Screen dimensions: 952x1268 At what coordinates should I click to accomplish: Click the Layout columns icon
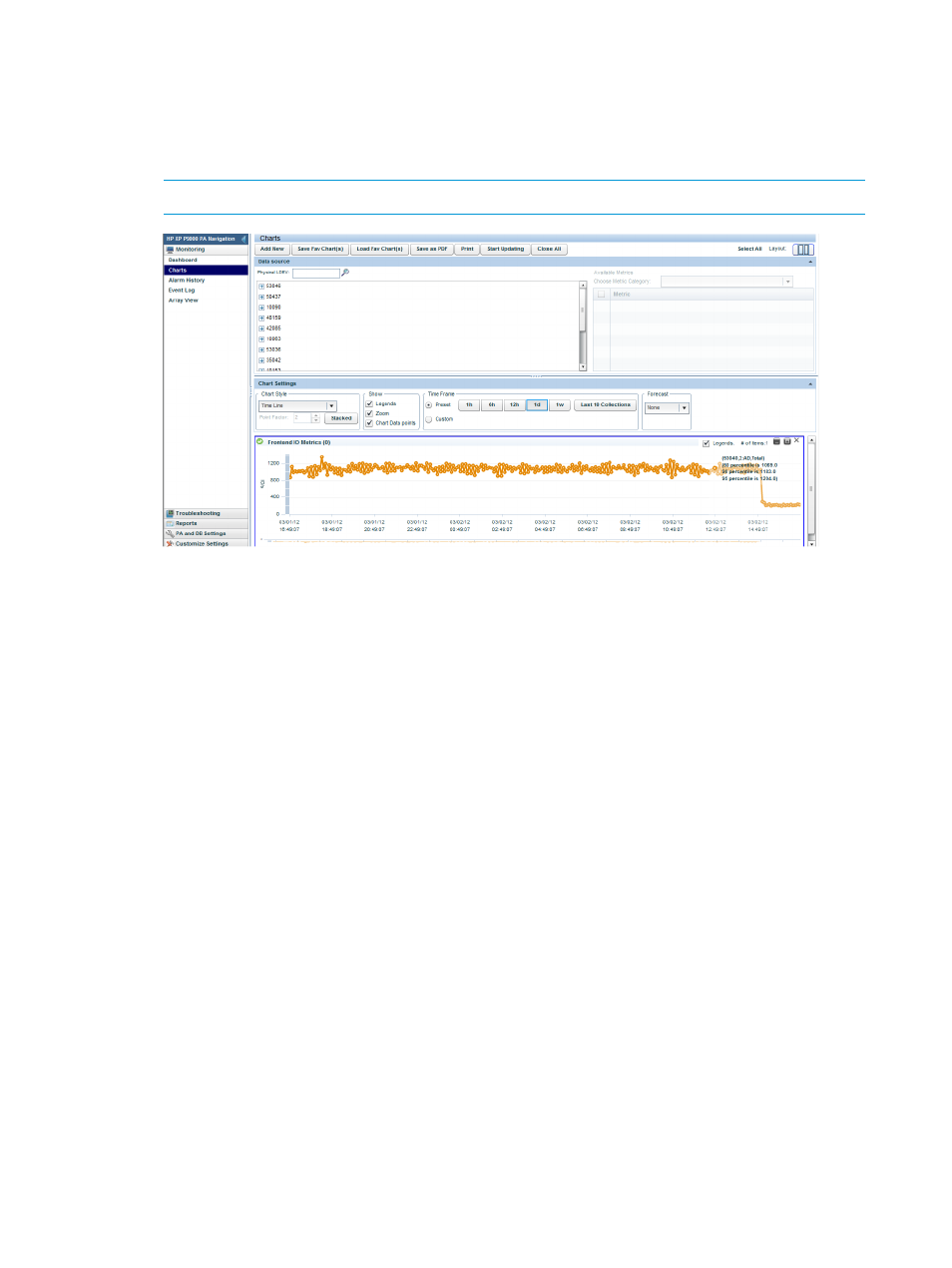pos(803,250)
